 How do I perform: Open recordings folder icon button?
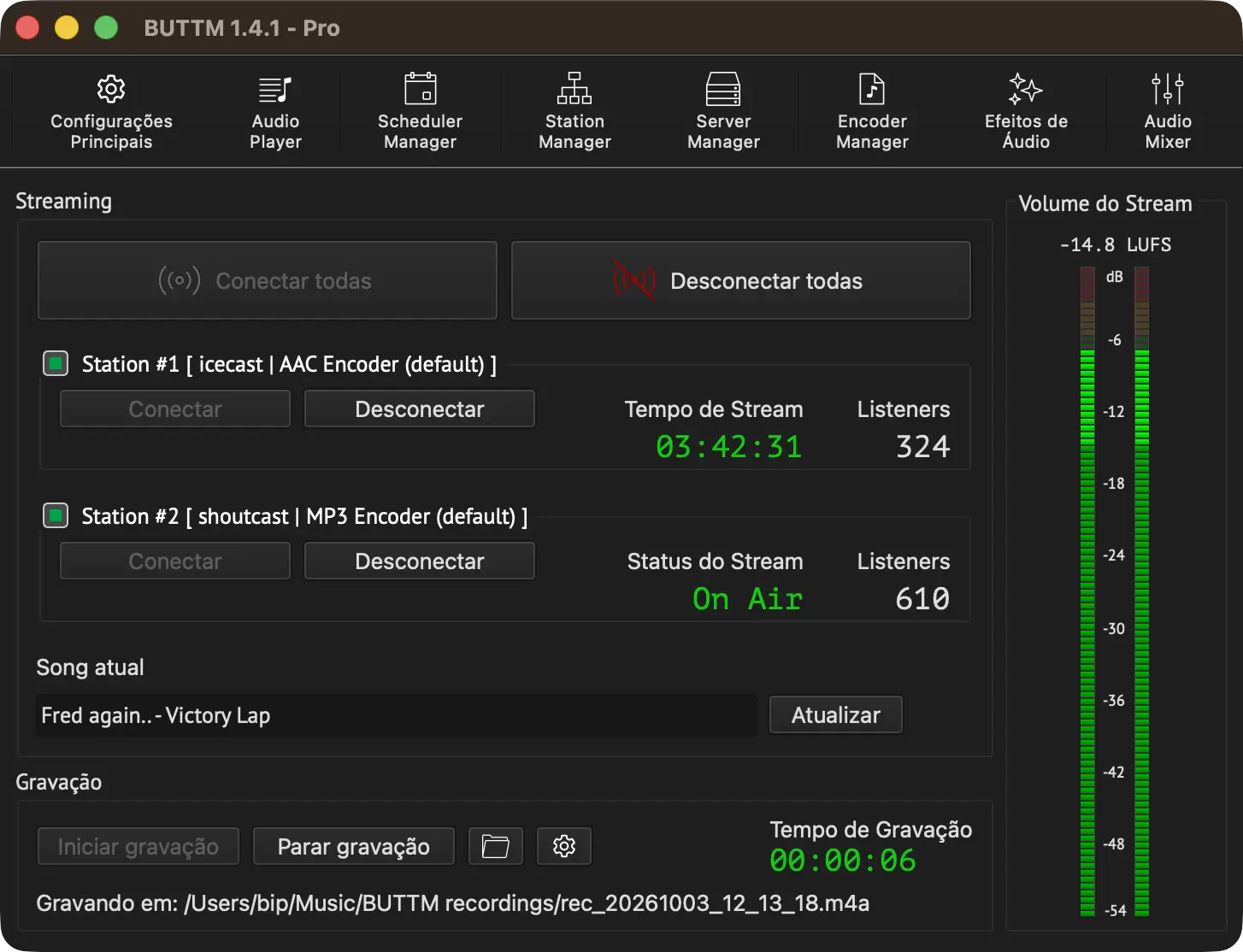click(x=496, y=846)
